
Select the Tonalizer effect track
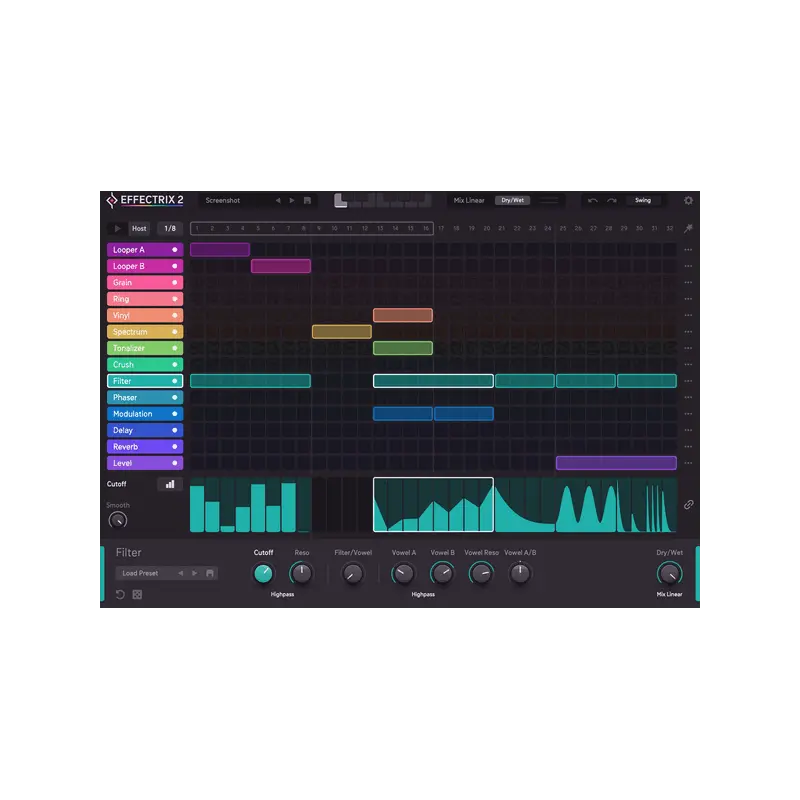point(145,348)
